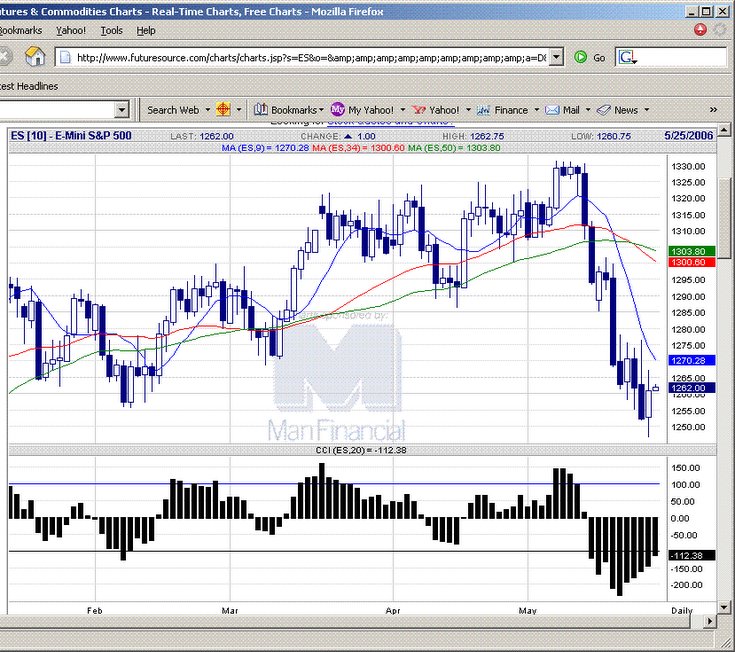The height and width of the screenshot is (652, 735).
Task: Expand the Search Web dropdown arrow
Action: (208, 110)
